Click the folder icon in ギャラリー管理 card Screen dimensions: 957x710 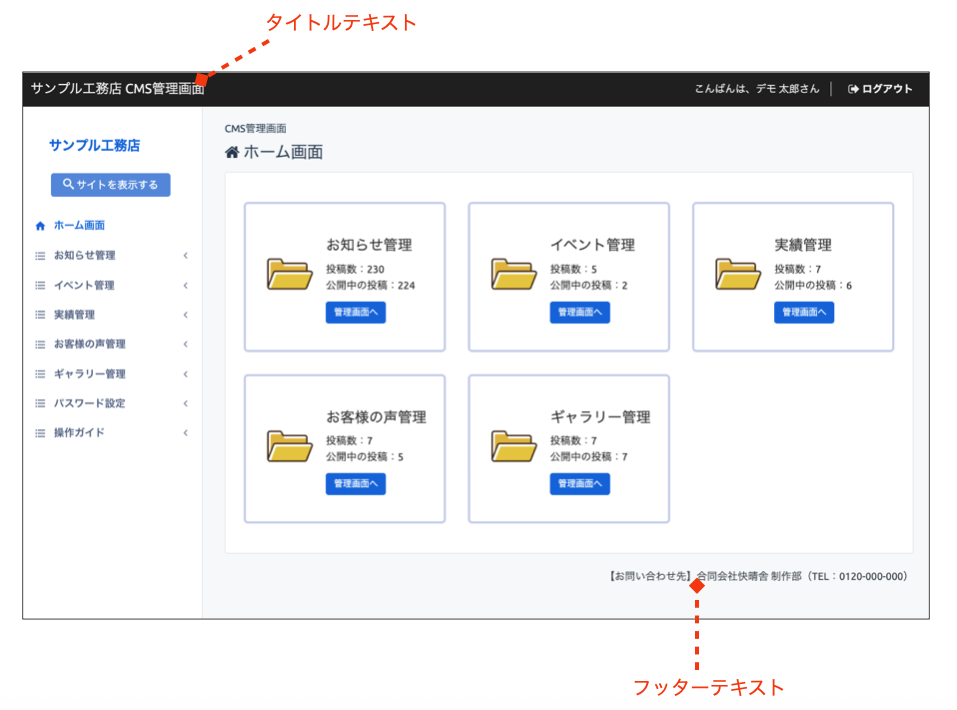pos(514,446)
